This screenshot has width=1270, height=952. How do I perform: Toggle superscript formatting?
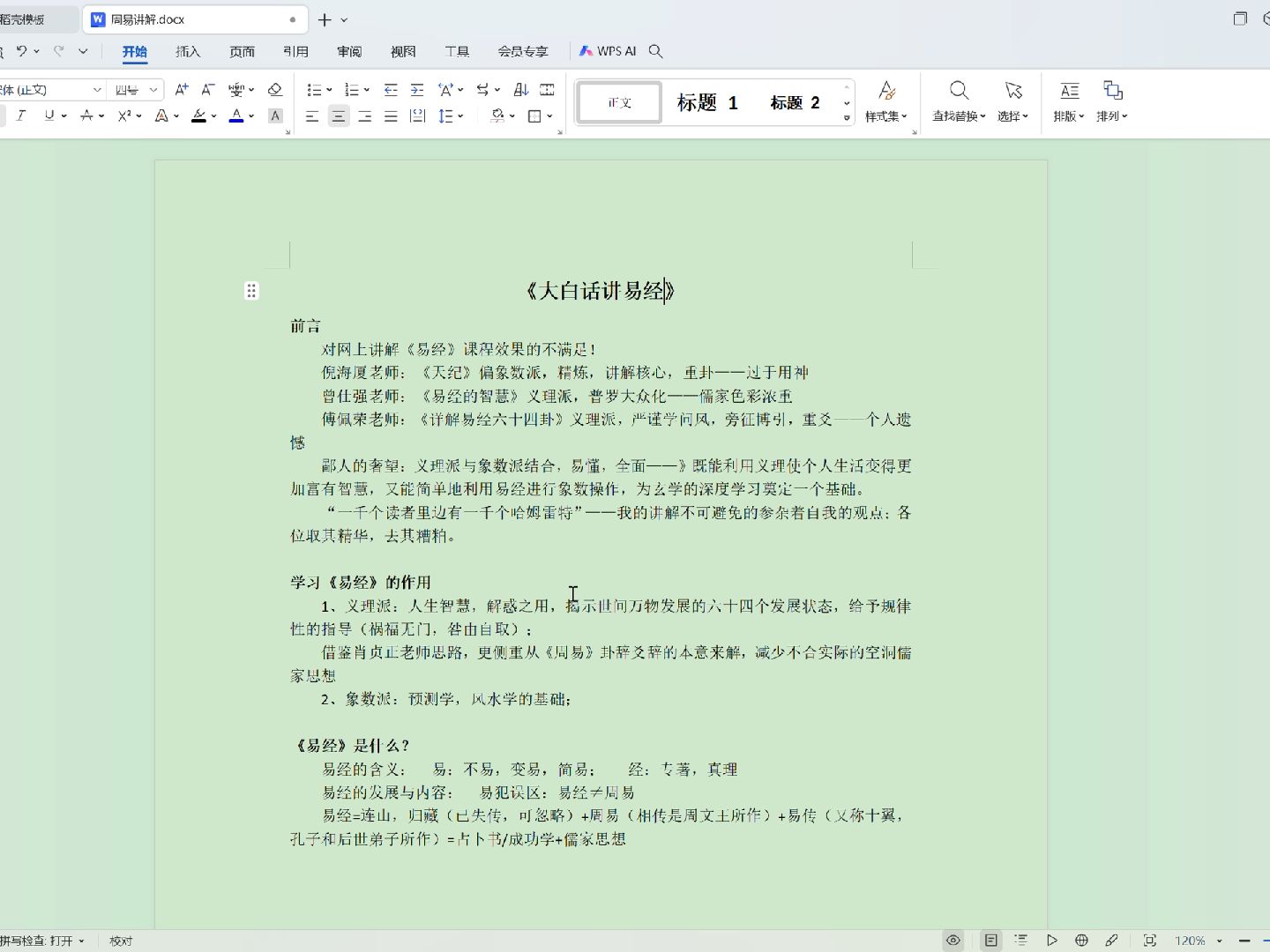pos(124,115)
